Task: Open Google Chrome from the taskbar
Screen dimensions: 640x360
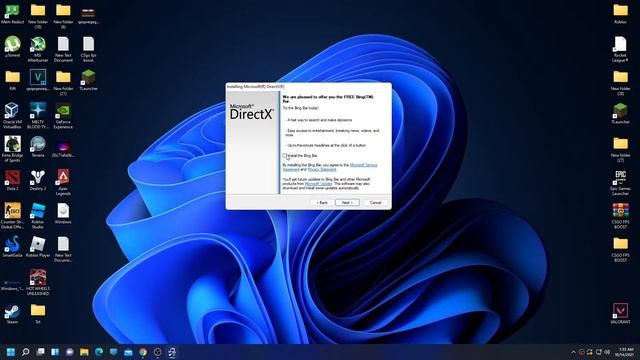Action: click(143, 352)
